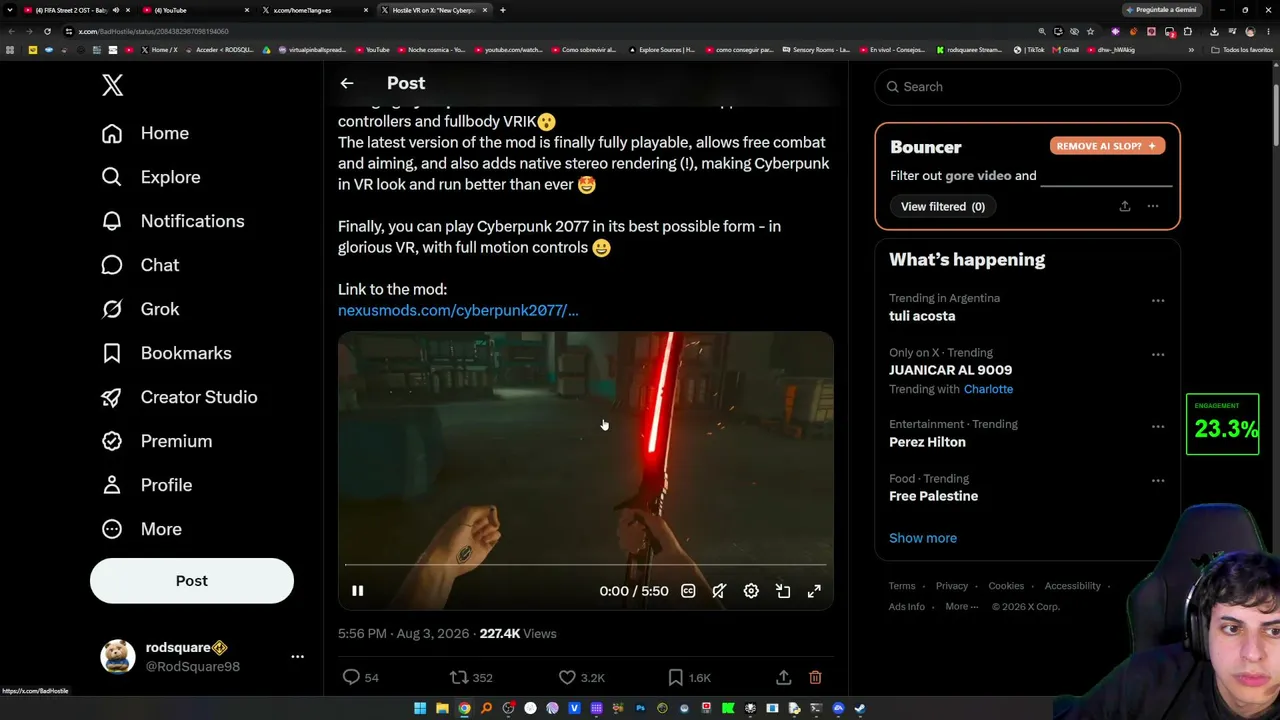Toggle closed captions on the video
The image size is (1280, 720).
point(688,591)
